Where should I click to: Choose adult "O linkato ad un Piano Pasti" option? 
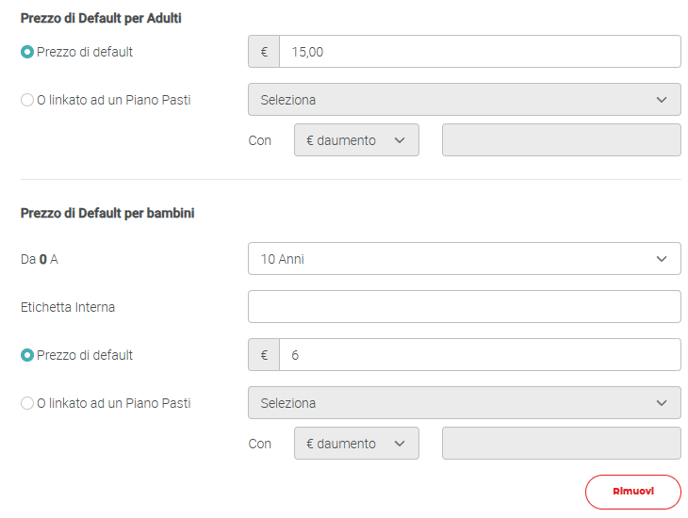[27, 100]
